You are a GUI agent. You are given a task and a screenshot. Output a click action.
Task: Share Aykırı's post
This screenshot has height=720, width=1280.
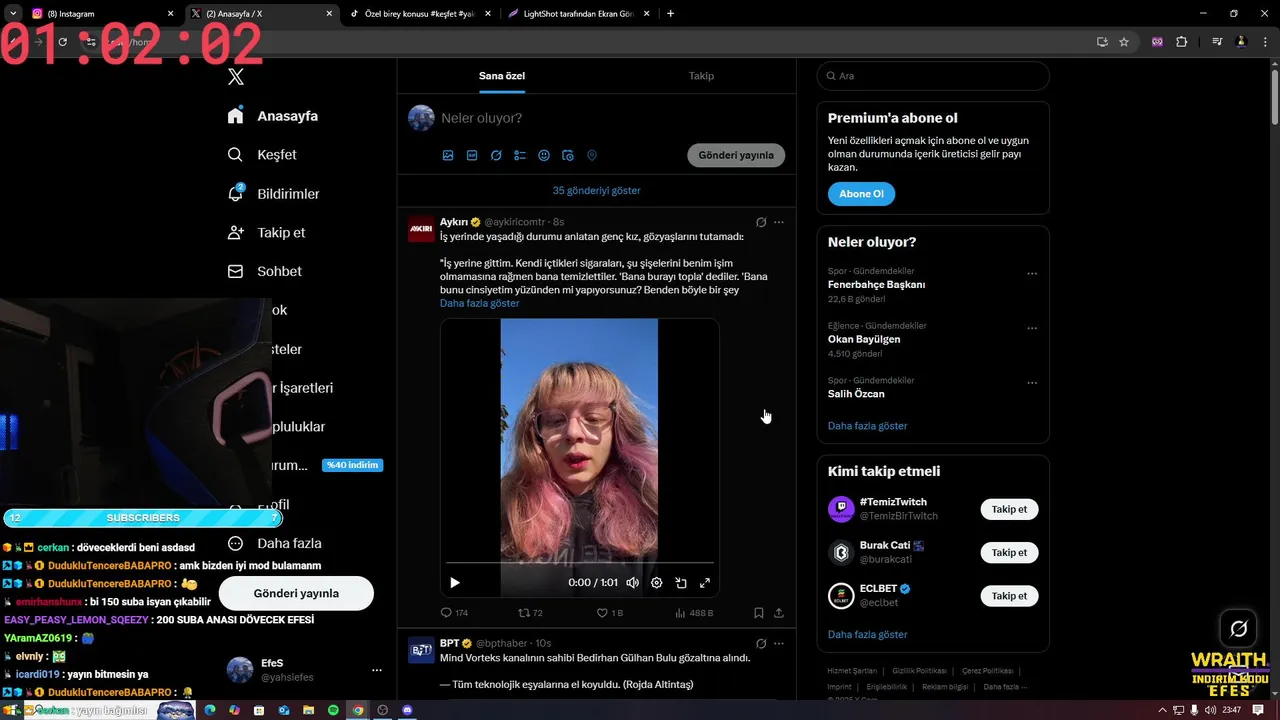tap(779, 613)
